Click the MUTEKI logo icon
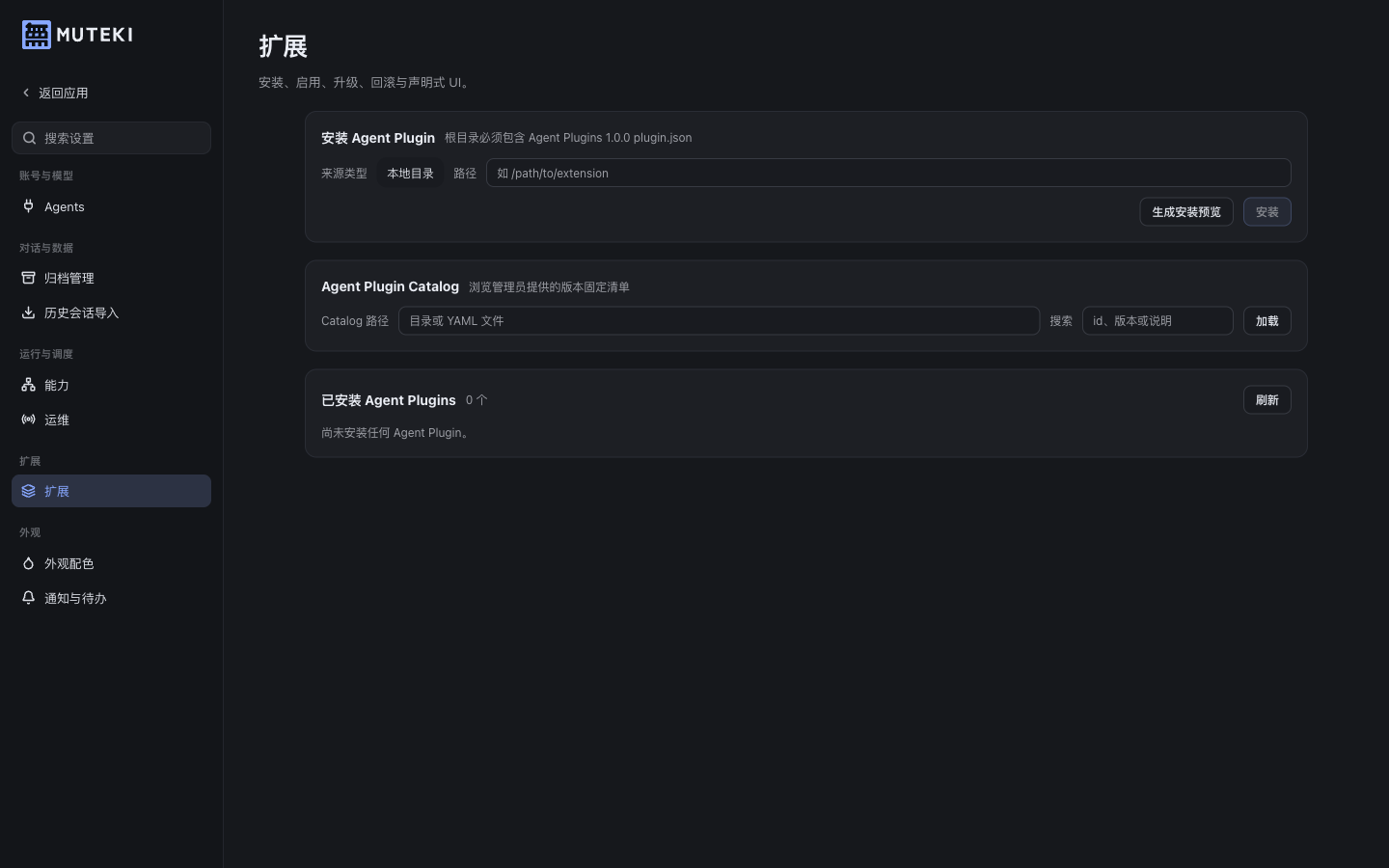1389x868 pixels. coord(37,35)
